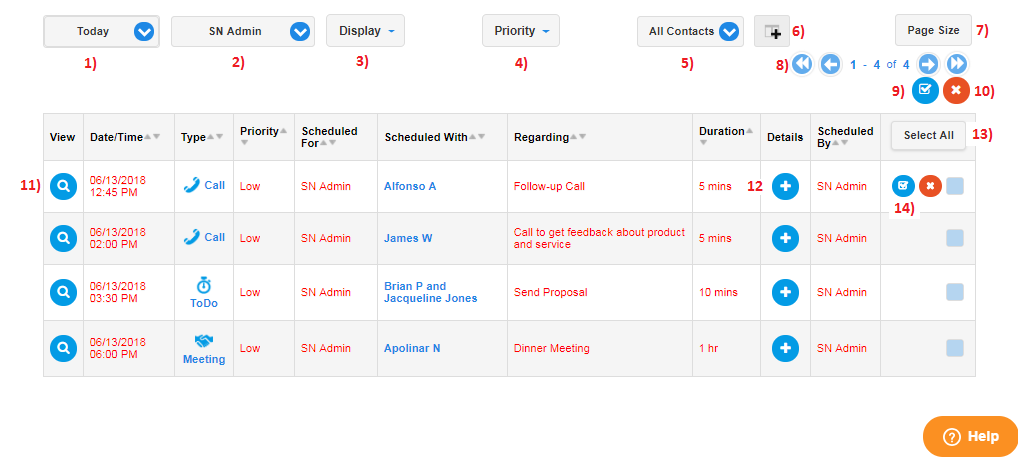This screenshot has width=1018, height=466.
Task: Expand the SN Admin user dropdown
Action: (x=243, y=31)
